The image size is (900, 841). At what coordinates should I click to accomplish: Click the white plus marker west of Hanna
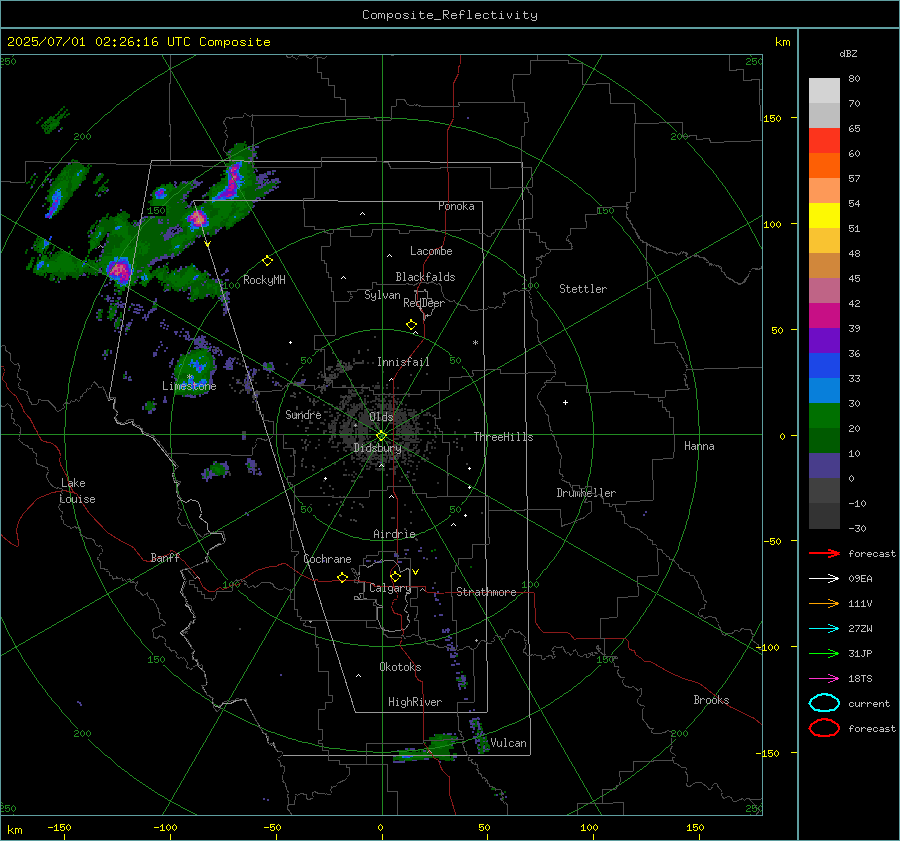565,402
